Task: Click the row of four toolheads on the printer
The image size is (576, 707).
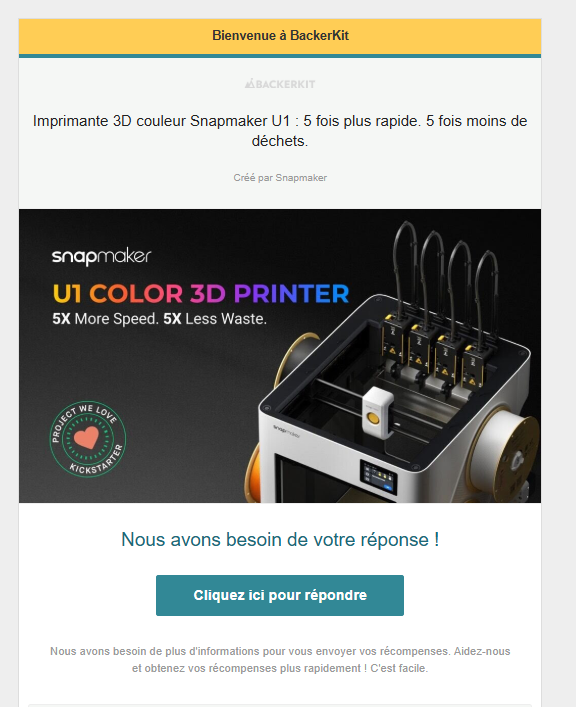Action: (x=434, y=352)
